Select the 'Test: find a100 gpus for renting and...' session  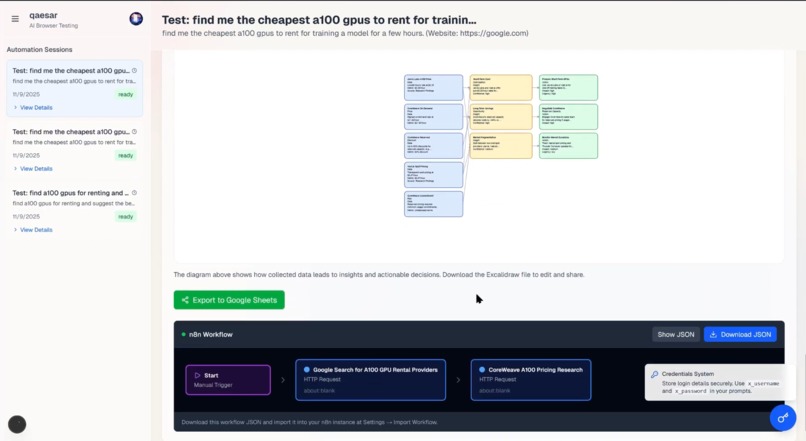tap(75, 211)
